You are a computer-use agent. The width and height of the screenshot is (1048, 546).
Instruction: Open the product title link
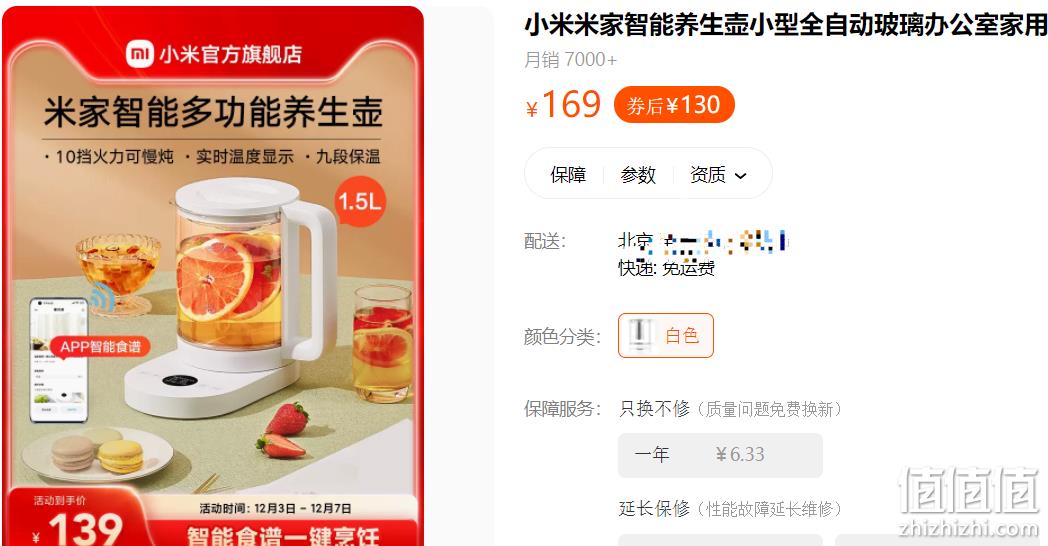pyautogui.click(x=786, y=25)
